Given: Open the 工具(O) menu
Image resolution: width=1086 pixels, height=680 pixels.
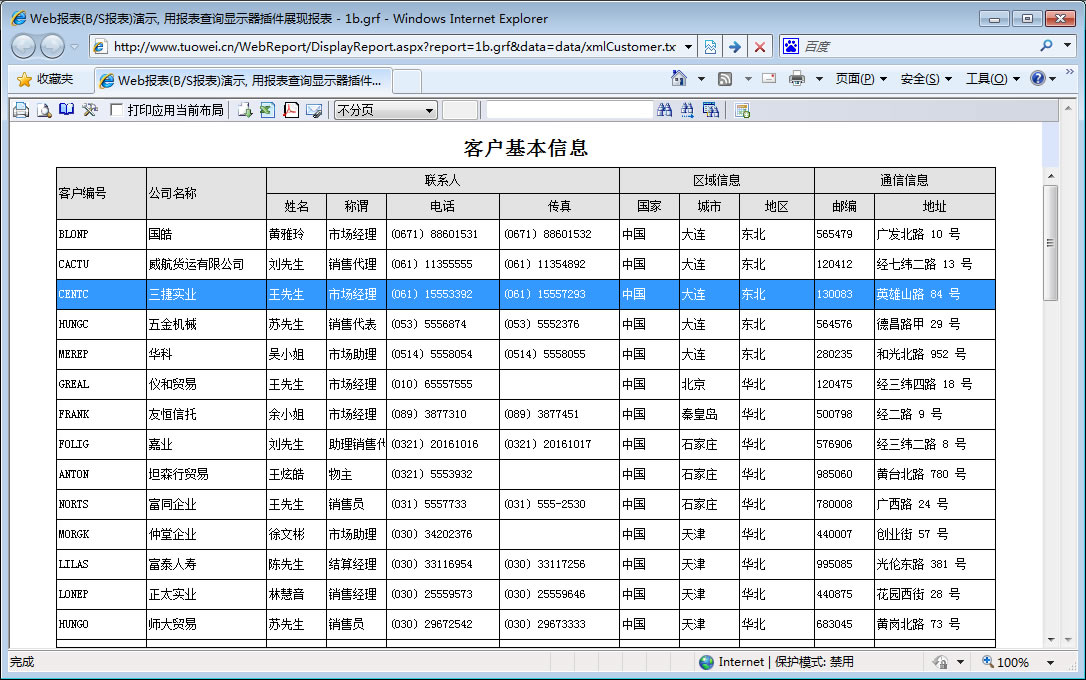Looking at the screenshot, I should [992, 79].
